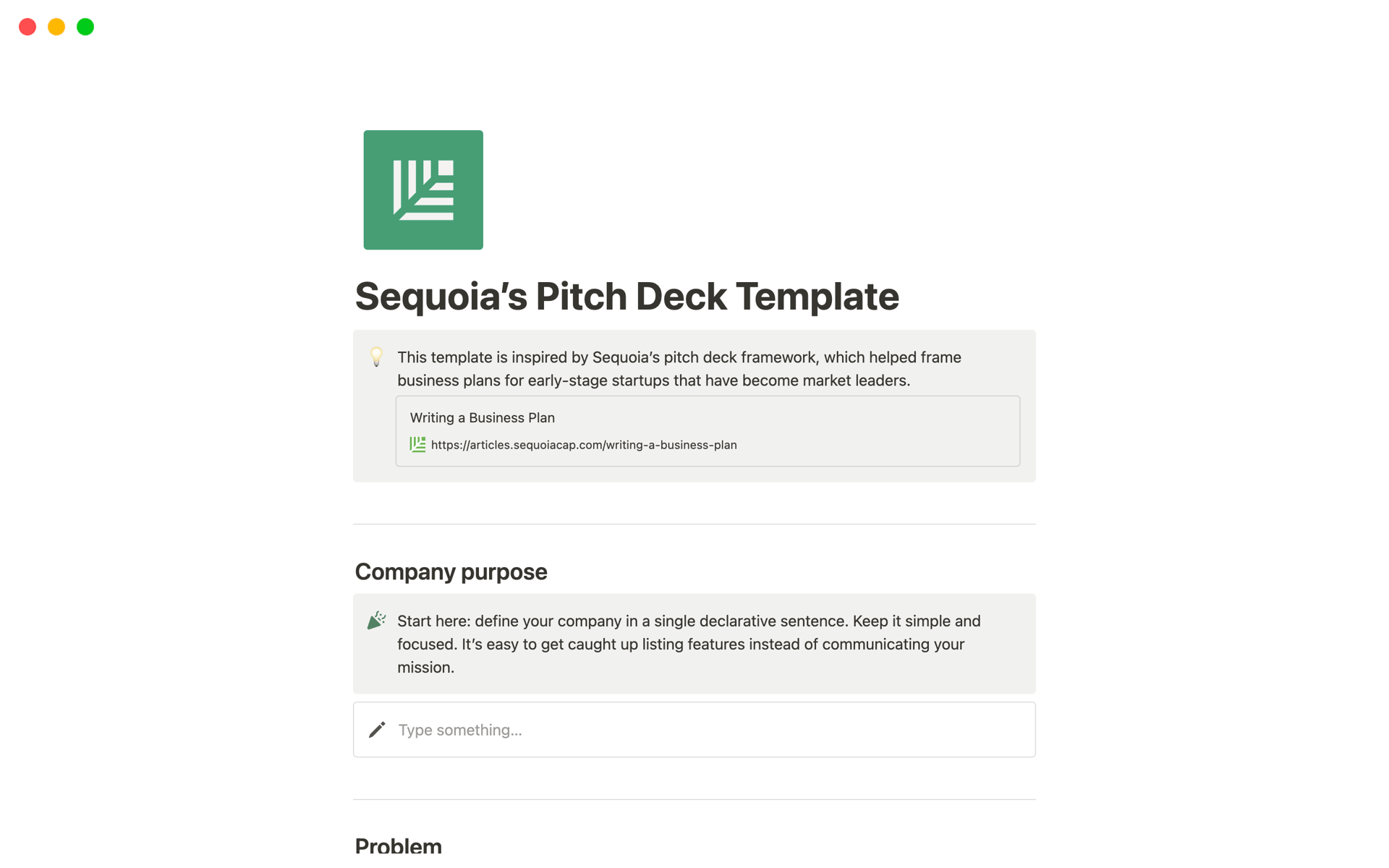This screenshot has width=1389, height=868.
Task: Click the party popper callout icon
Action: point(376,621)
